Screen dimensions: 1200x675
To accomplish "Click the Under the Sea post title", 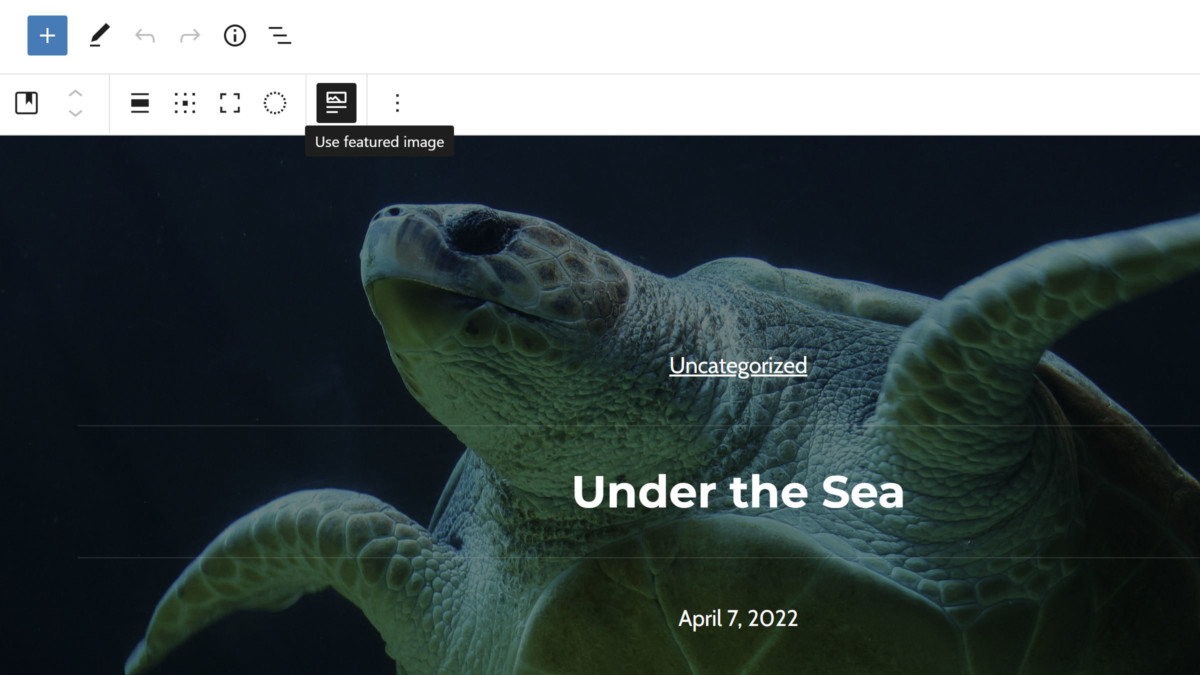I will click(x=737, y=492).
